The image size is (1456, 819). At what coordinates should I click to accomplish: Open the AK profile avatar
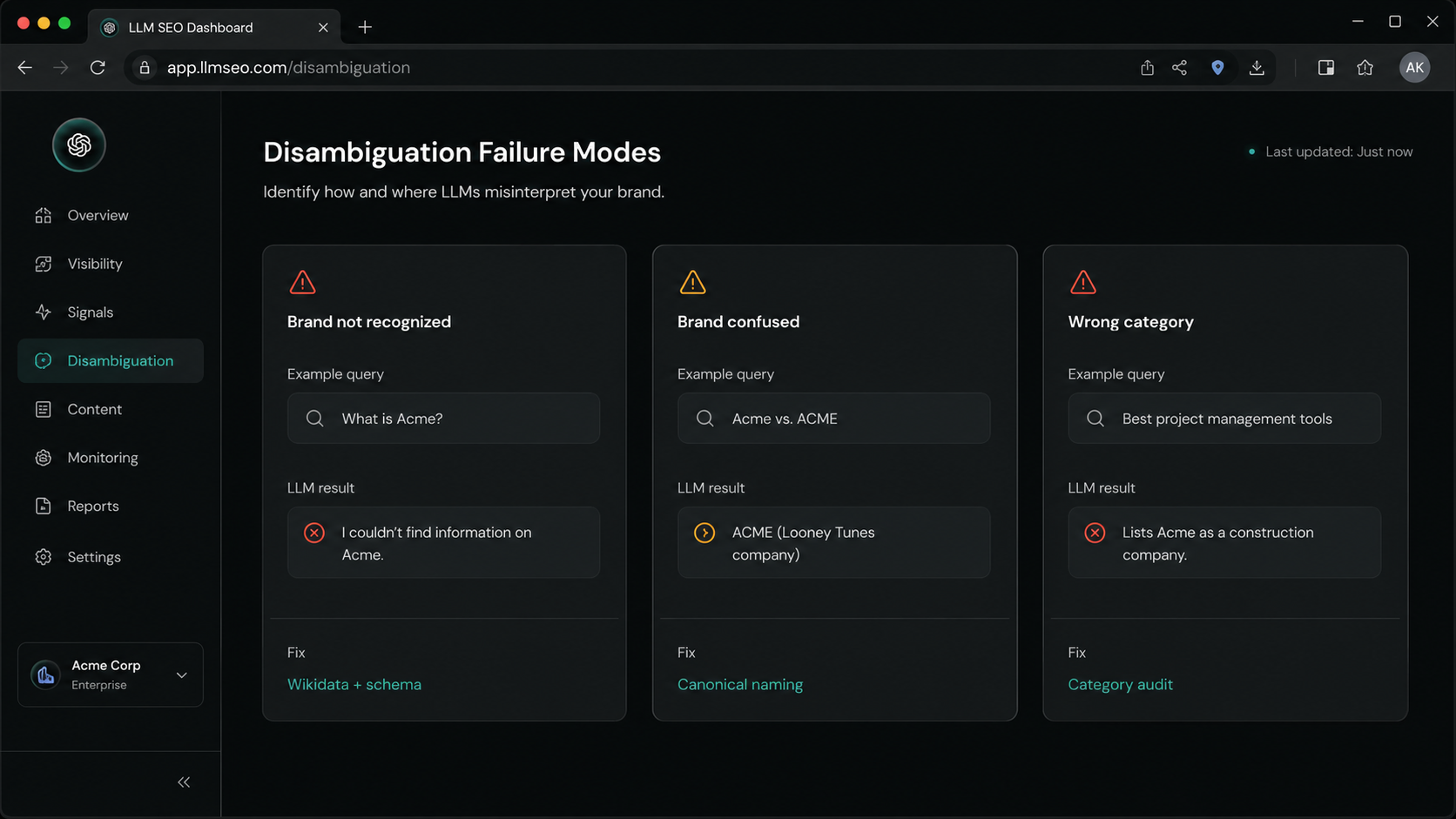coord(1415,68)
